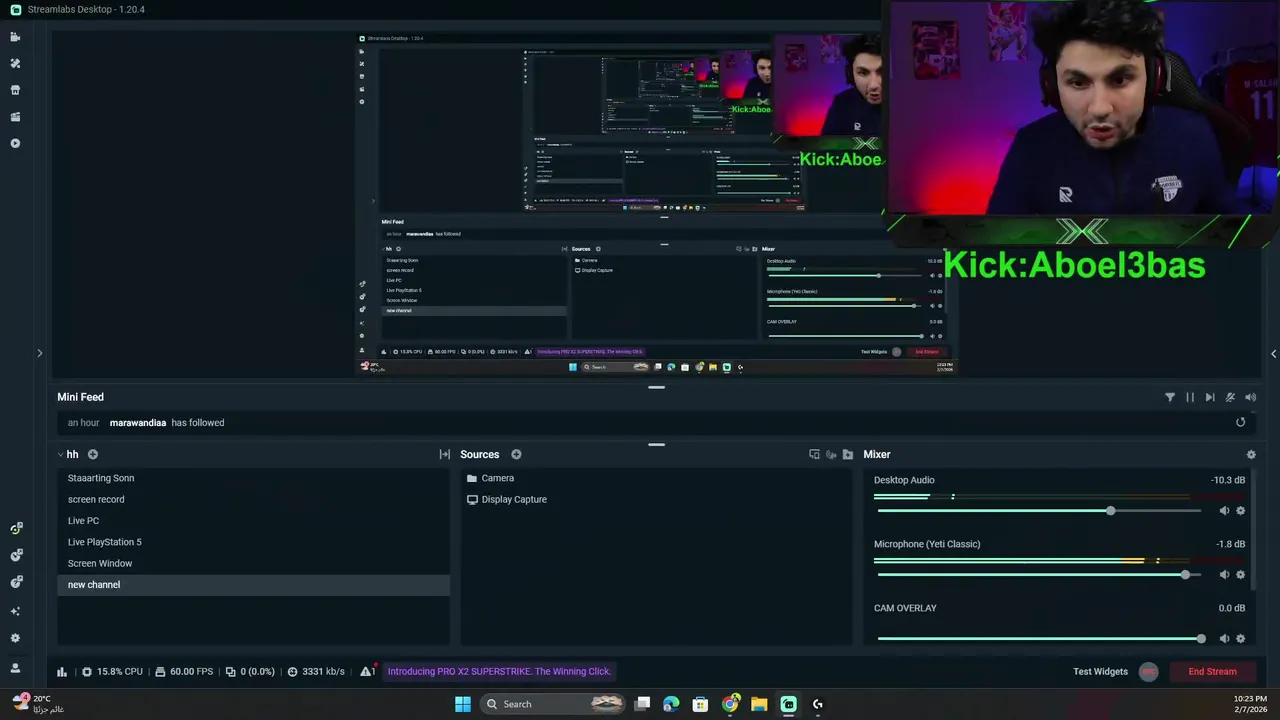The width and height of the screenshot is (1280, 720).
Task: Click the End Stream button
Action: 1212,672
